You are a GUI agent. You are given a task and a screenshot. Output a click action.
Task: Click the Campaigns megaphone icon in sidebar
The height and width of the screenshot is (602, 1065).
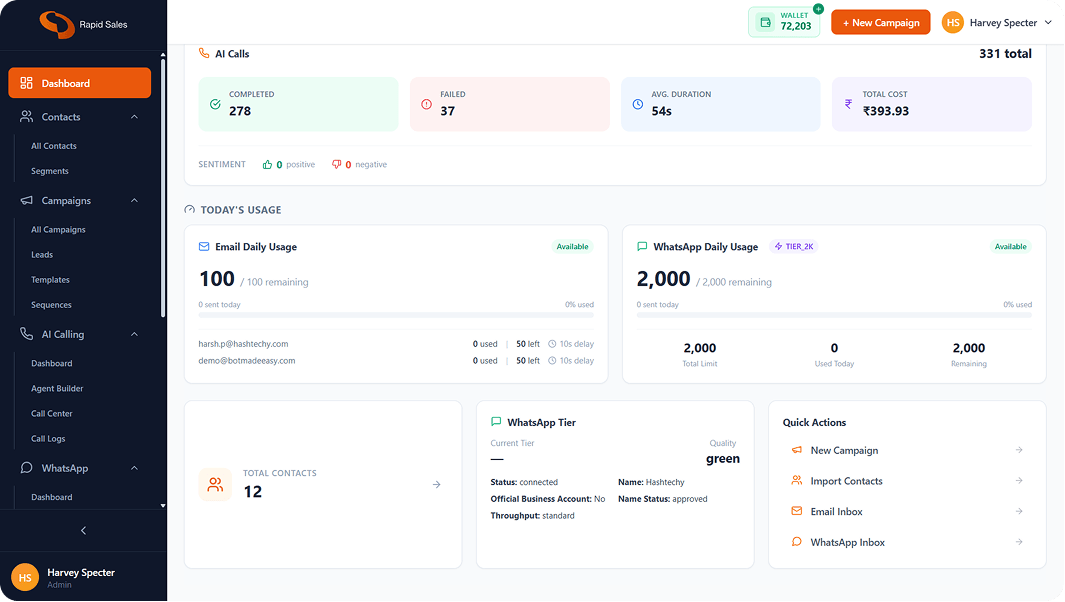pyautogui.click(x=26, y=200)
